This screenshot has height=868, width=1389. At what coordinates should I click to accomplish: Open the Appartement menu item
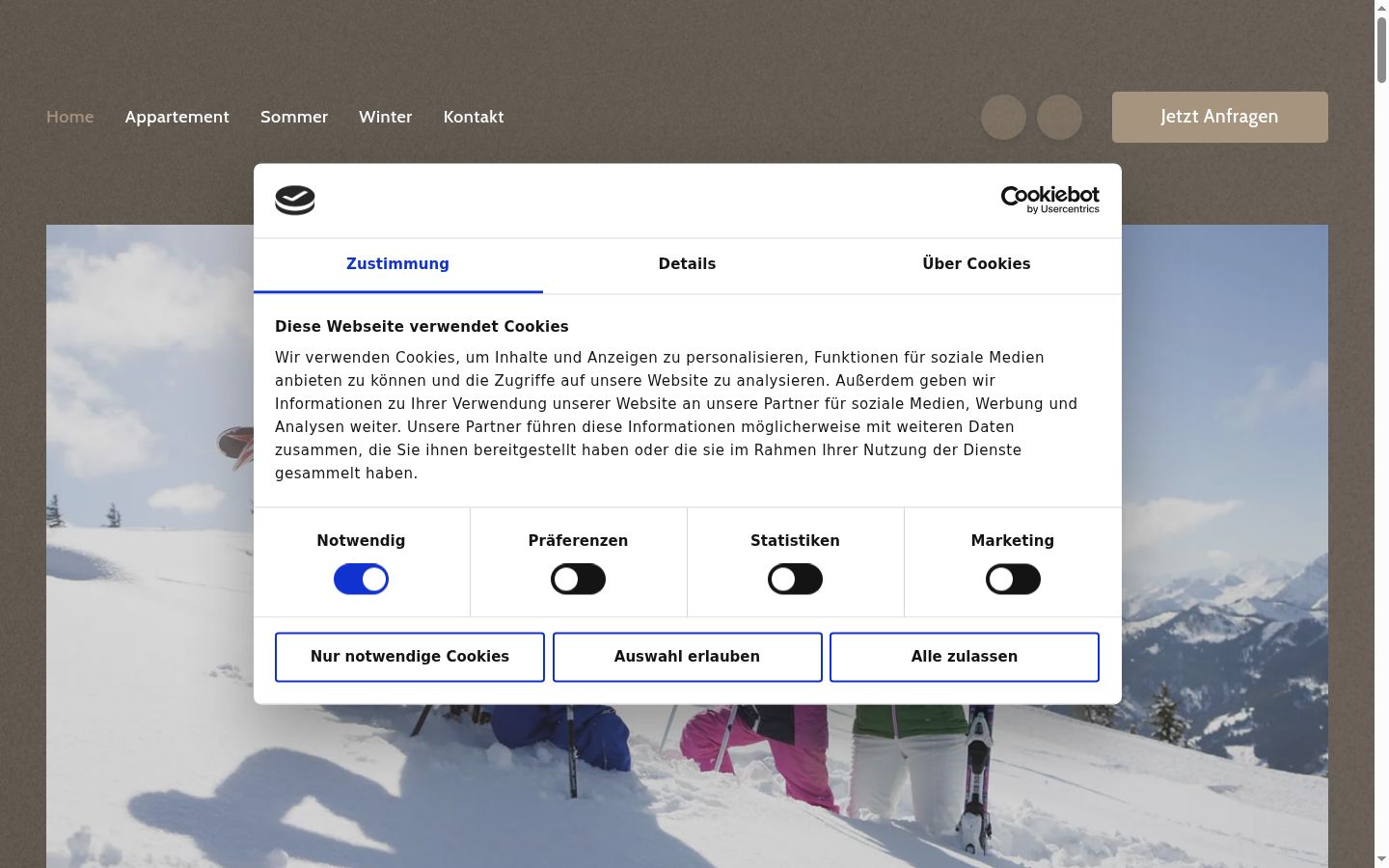(177, 117)
